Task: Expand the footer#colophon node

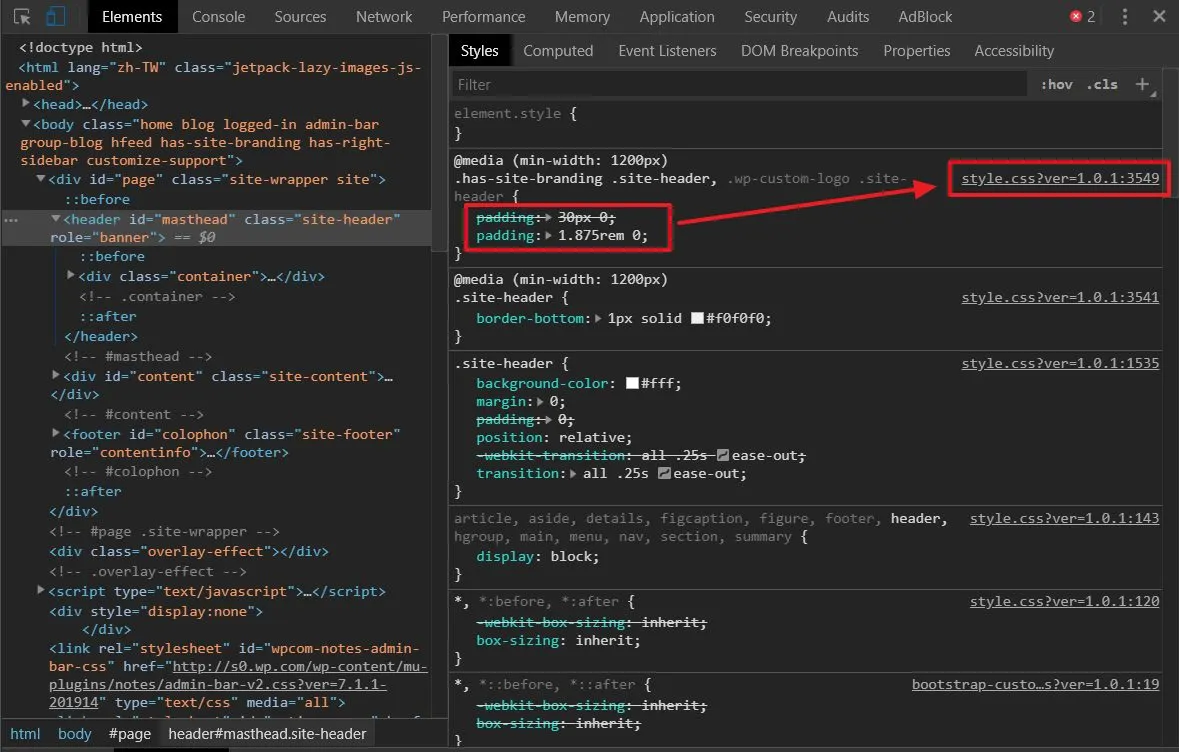Action: click(x=56, y=433)
